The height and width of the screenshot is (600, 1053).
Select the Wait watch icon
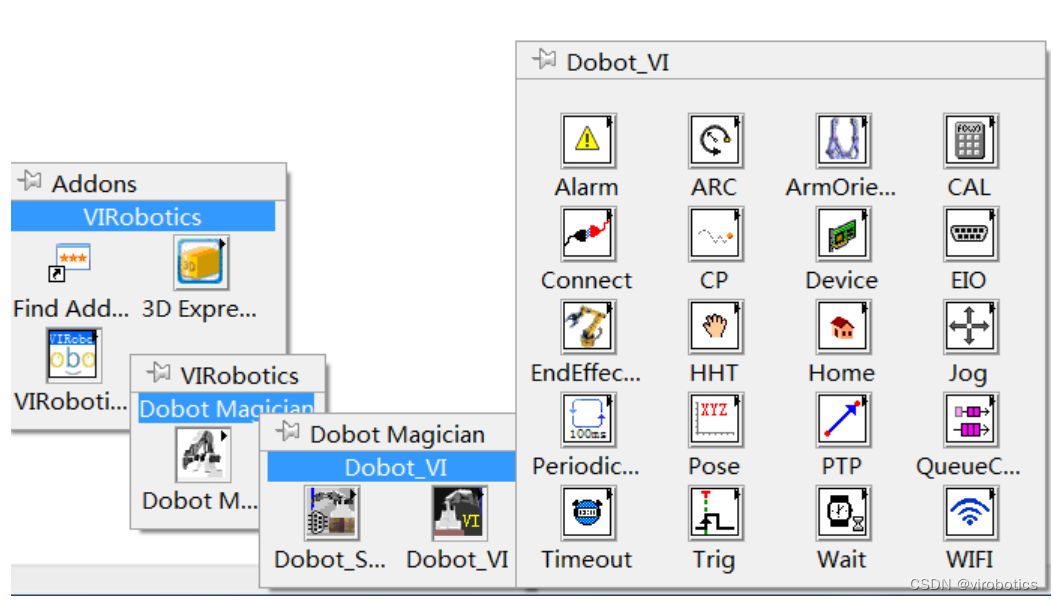pyautogui.click(x=843, y=513)
